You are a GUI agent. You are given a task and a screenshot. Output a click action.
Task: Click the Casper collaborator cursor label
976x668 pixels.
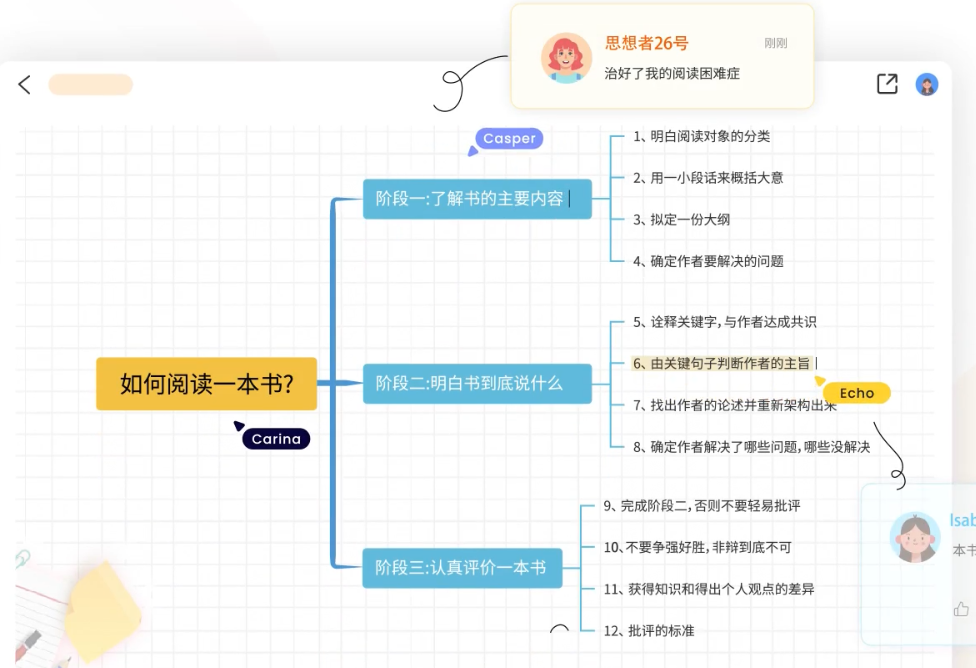(509, 139)
